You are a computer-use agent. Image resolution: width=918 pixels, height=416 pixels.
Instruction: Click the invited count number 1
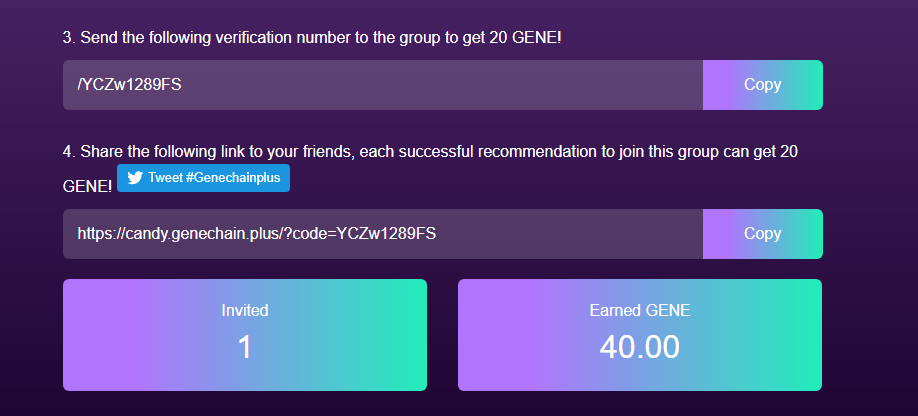click(245, 347)
